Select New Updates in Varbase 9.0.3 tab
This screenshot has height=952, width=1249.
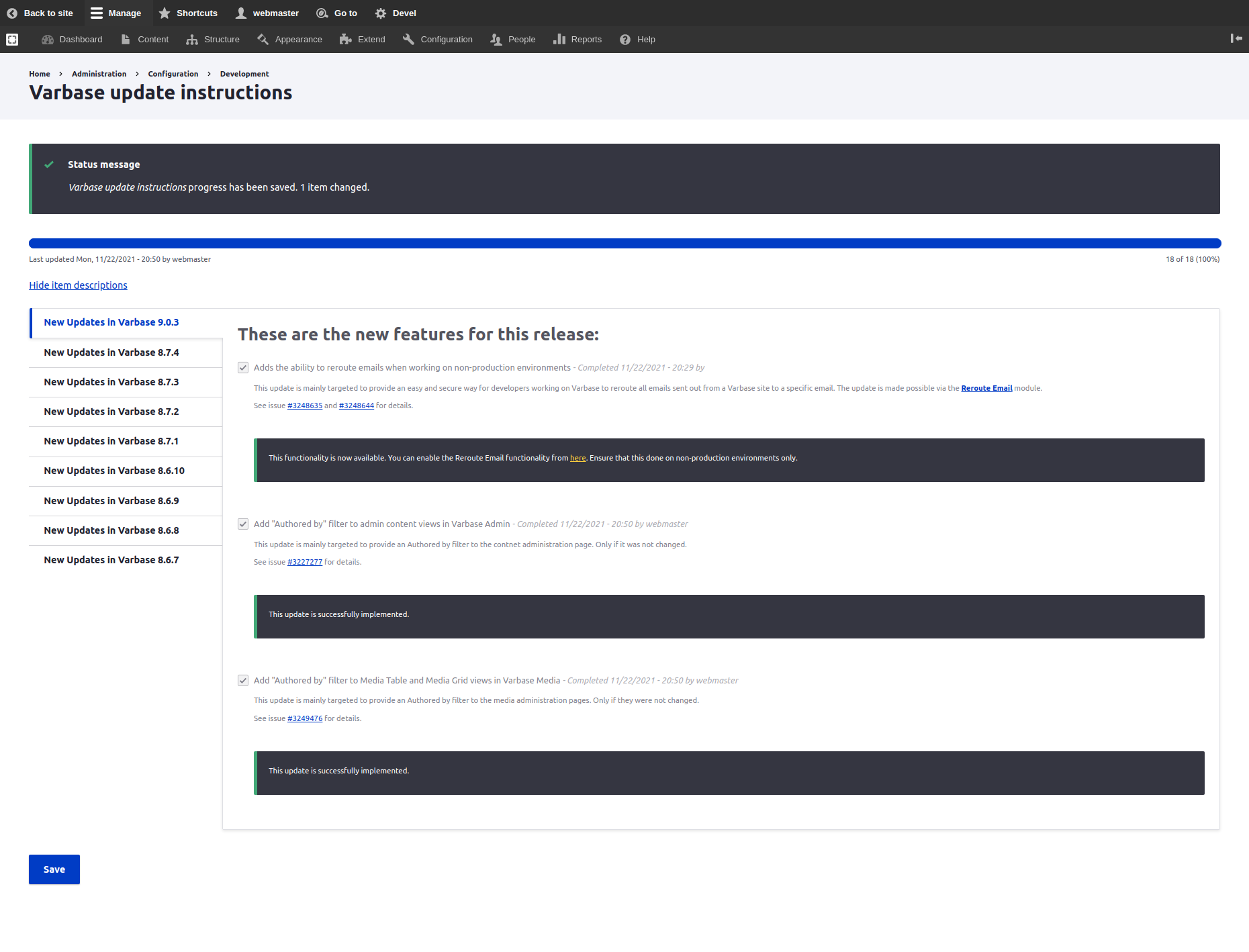click(x=126, y=323)
